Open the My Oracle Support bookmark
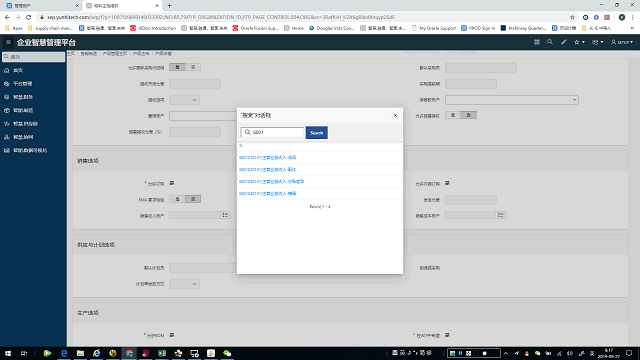This screenshot has width=640, height=360. (434, 28)
